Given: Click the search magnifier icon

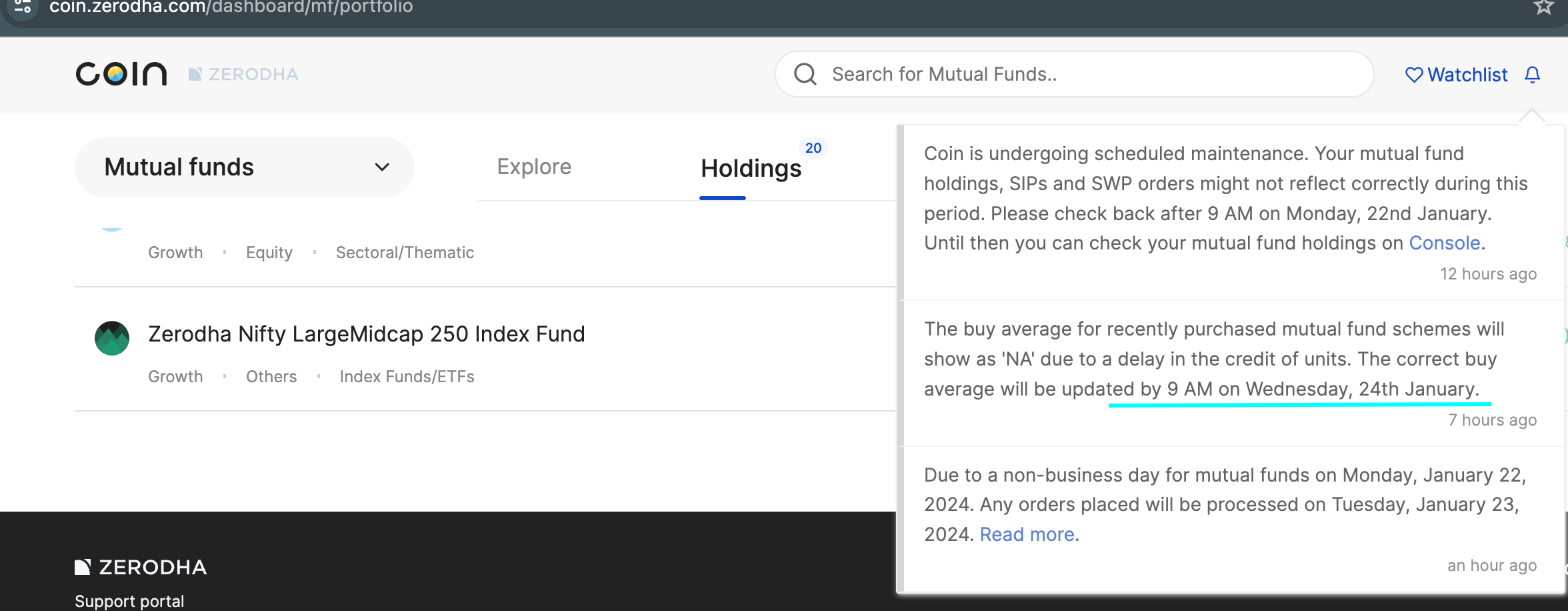Looking at the screenshot, I should coord(805,74).
